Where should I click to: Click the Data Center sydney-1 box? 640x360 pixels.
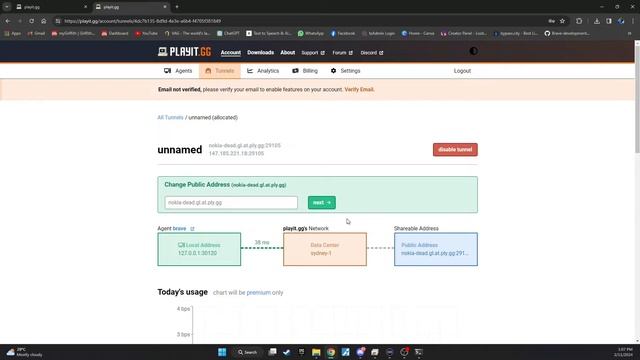click(x=325, y=249)
